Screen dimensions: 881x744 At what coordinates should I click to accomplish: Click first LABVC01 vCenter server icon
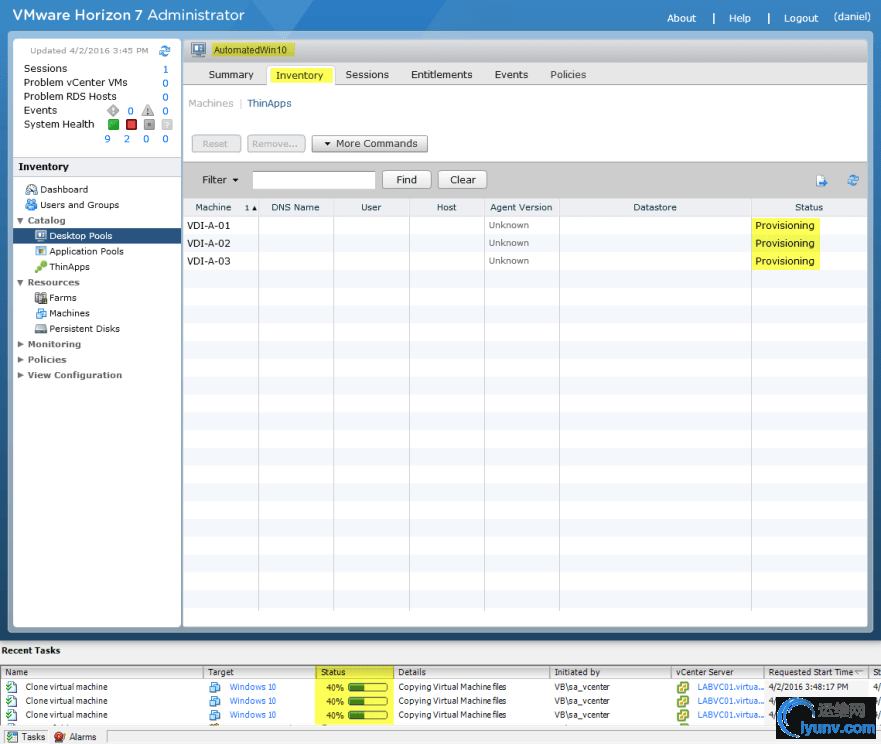(683, 687)
